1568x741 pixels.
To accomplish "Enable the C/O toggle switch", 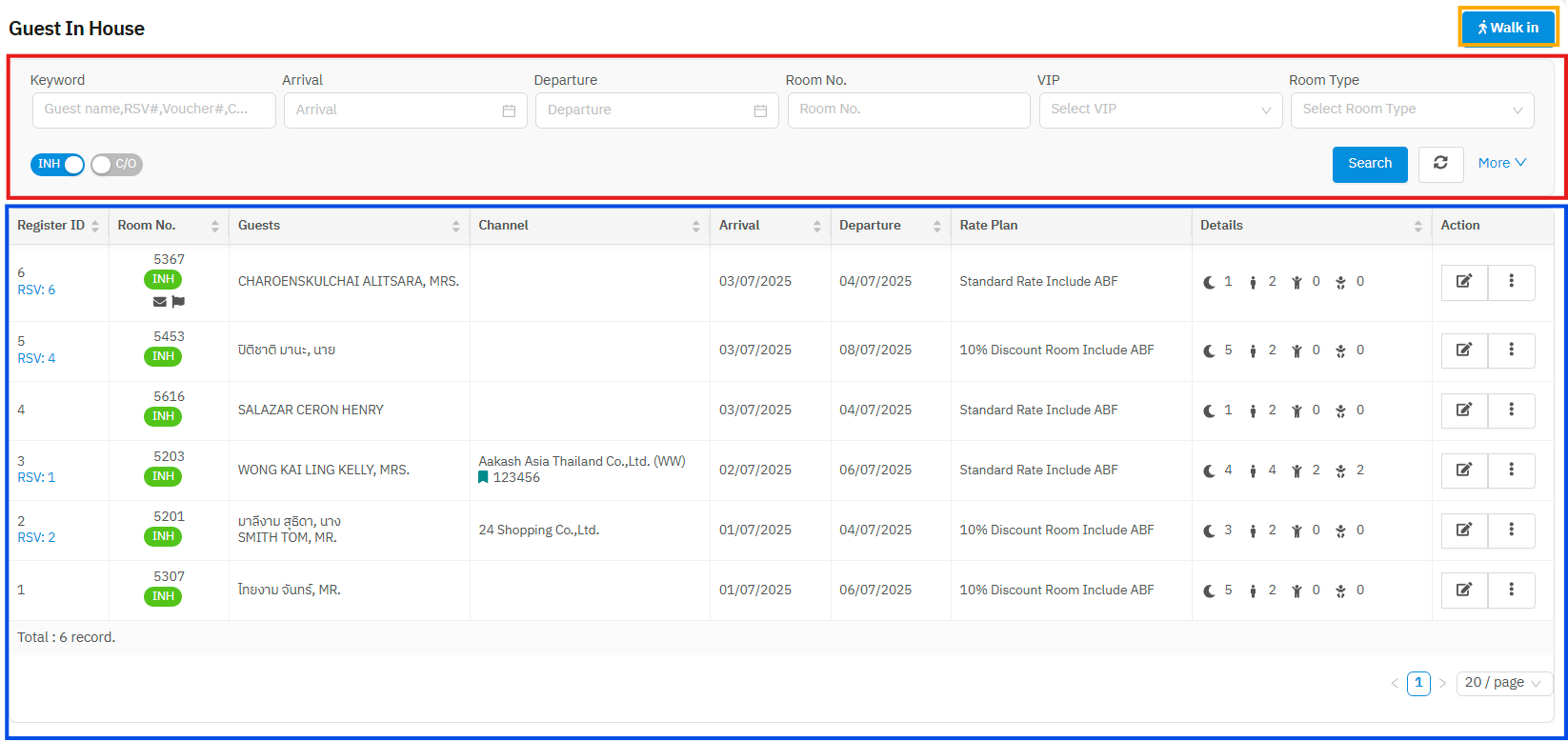I will pyautogui.click(x=116, y=165).
